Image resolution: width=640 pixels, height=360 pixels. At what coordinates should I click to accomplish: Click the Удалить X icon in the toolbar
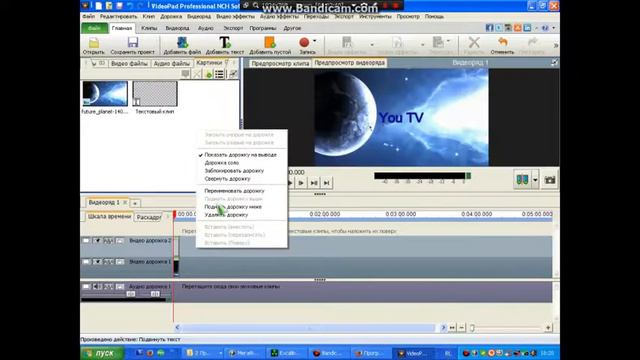(x=474, y=42)
